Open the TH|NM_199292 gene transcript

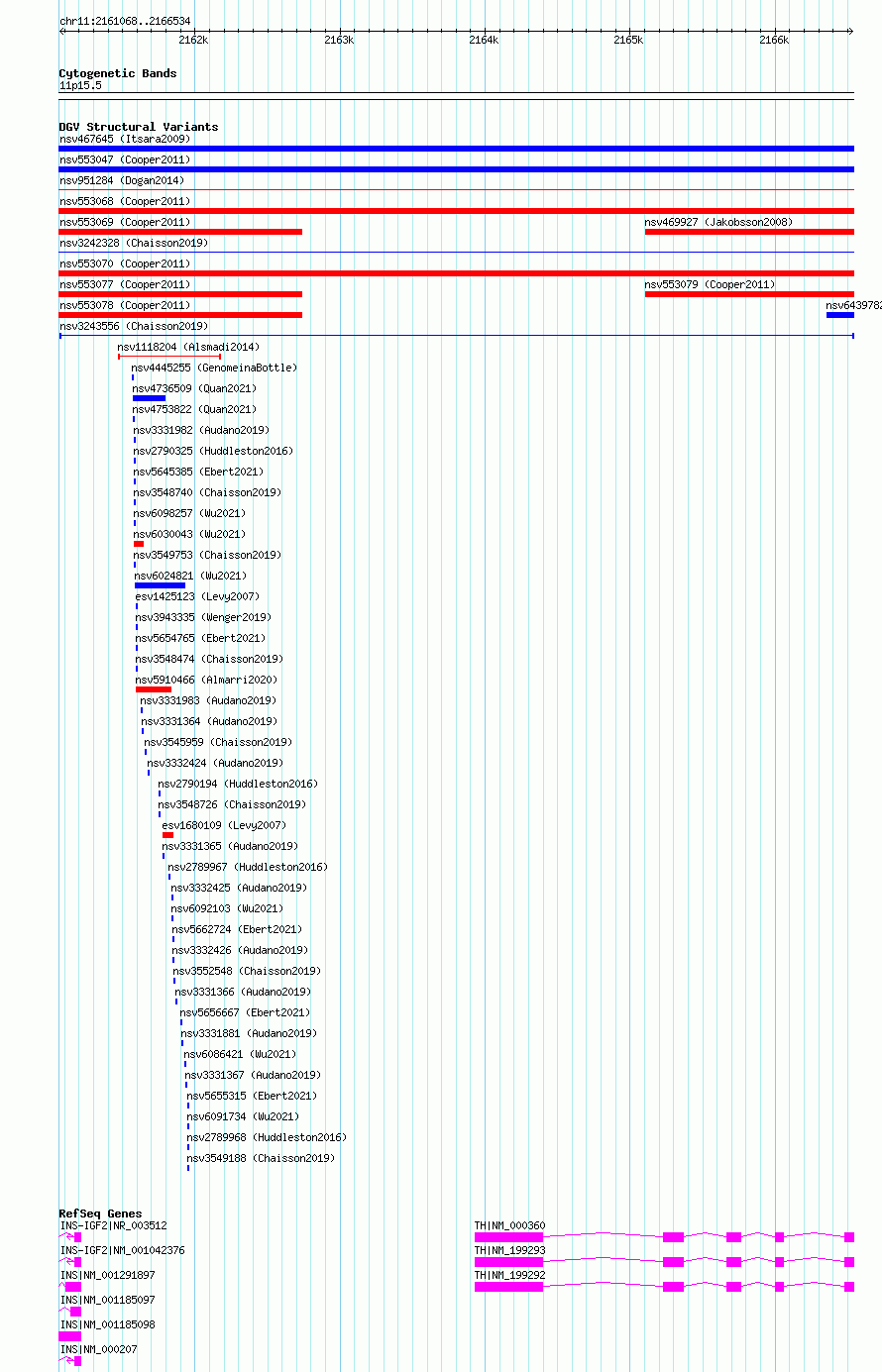(664, 1287)
